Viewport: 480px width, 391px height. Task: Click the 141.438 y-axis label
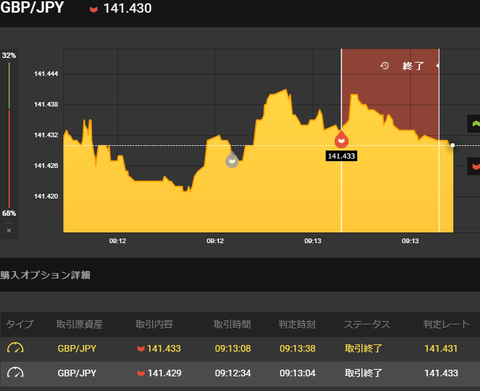(x=46, y=105)
